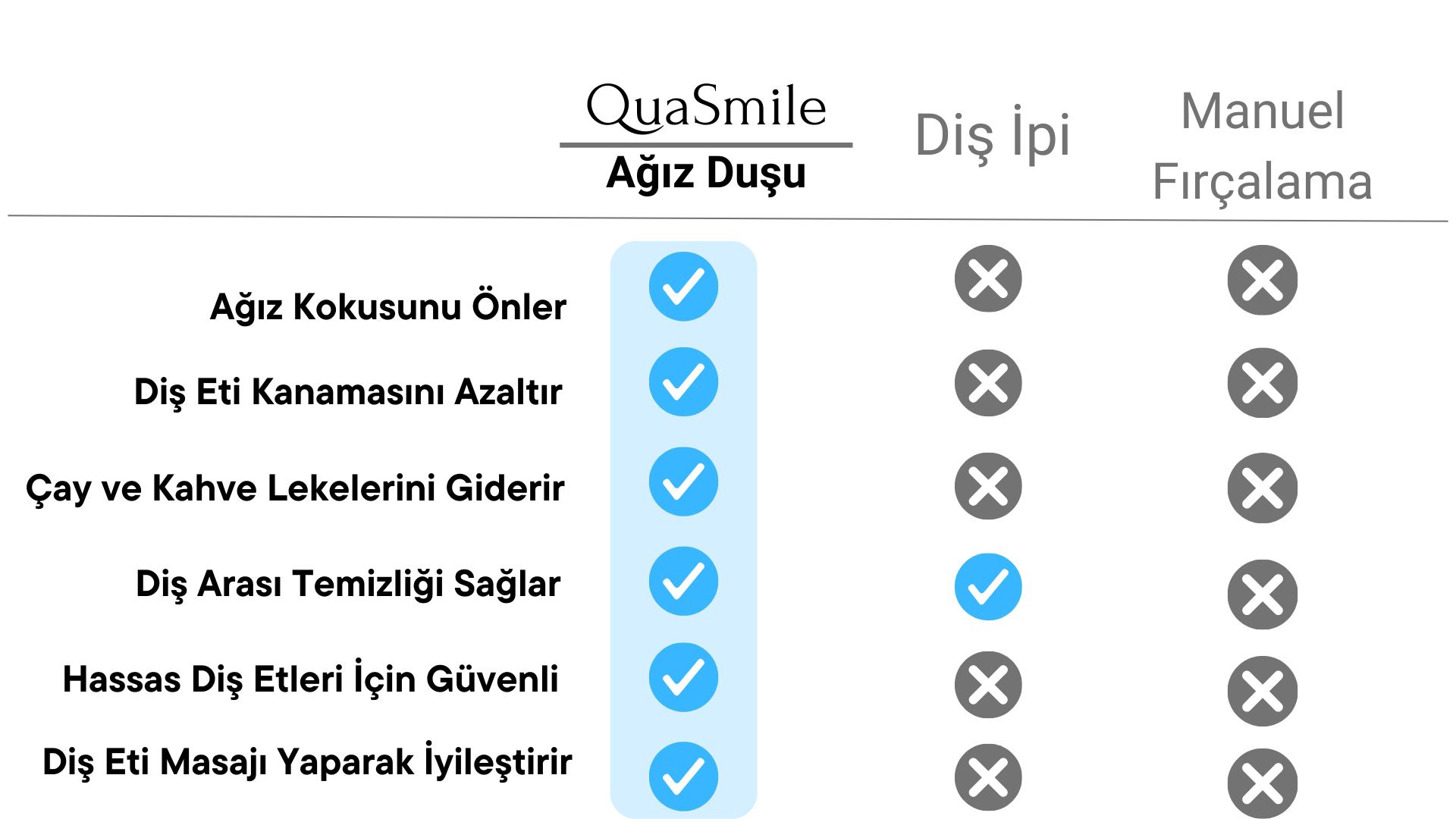Select the Manuel Fırçalama column header
The width and height of the screenshot is (1456, 819).
click(x=1263, y=146)
